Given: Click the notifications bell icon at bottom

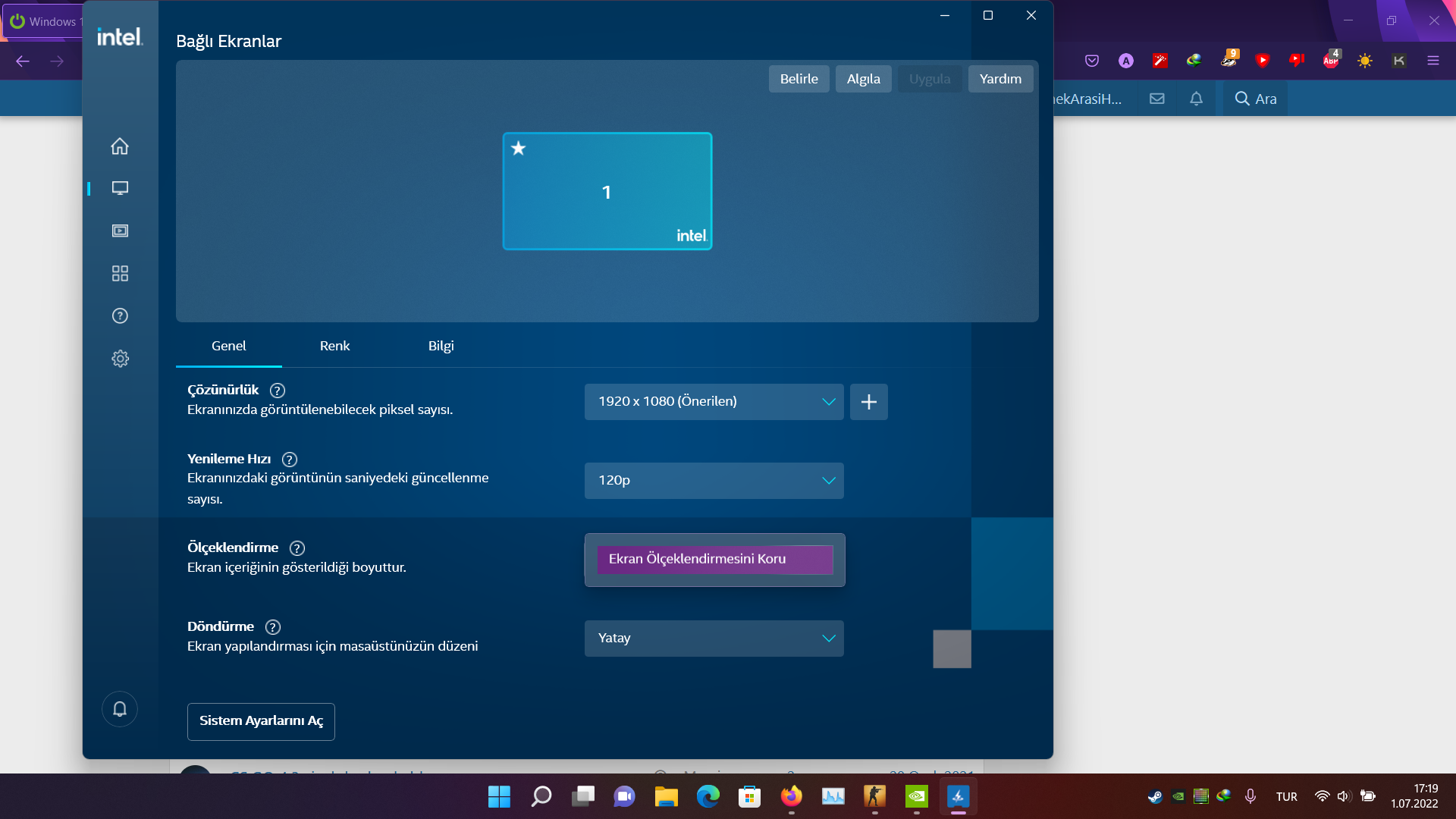Looking at the screenshot, I should (x=120, y=709).
